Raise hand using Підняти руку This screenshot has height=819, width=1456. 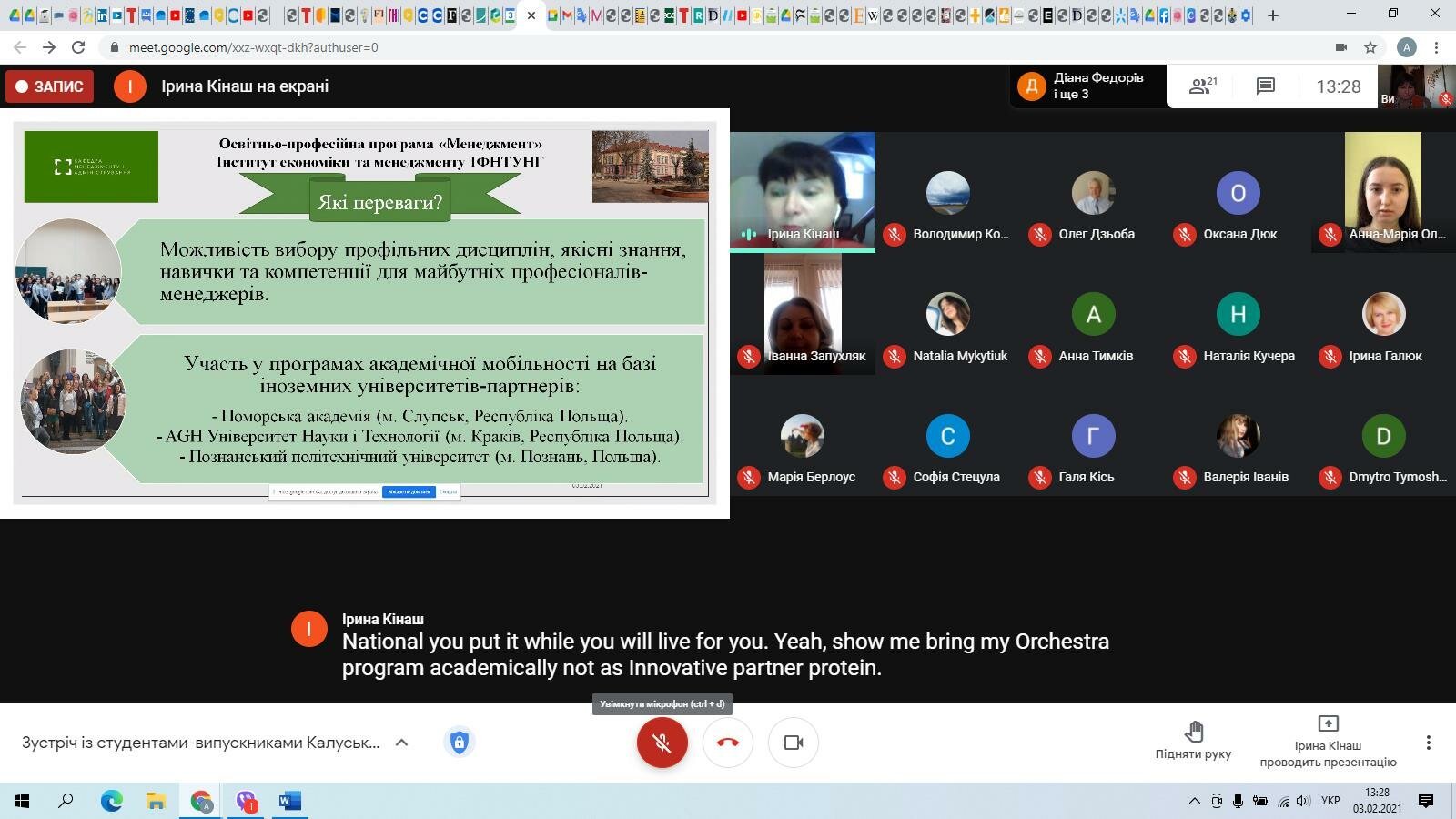[x=1192, y=739]
